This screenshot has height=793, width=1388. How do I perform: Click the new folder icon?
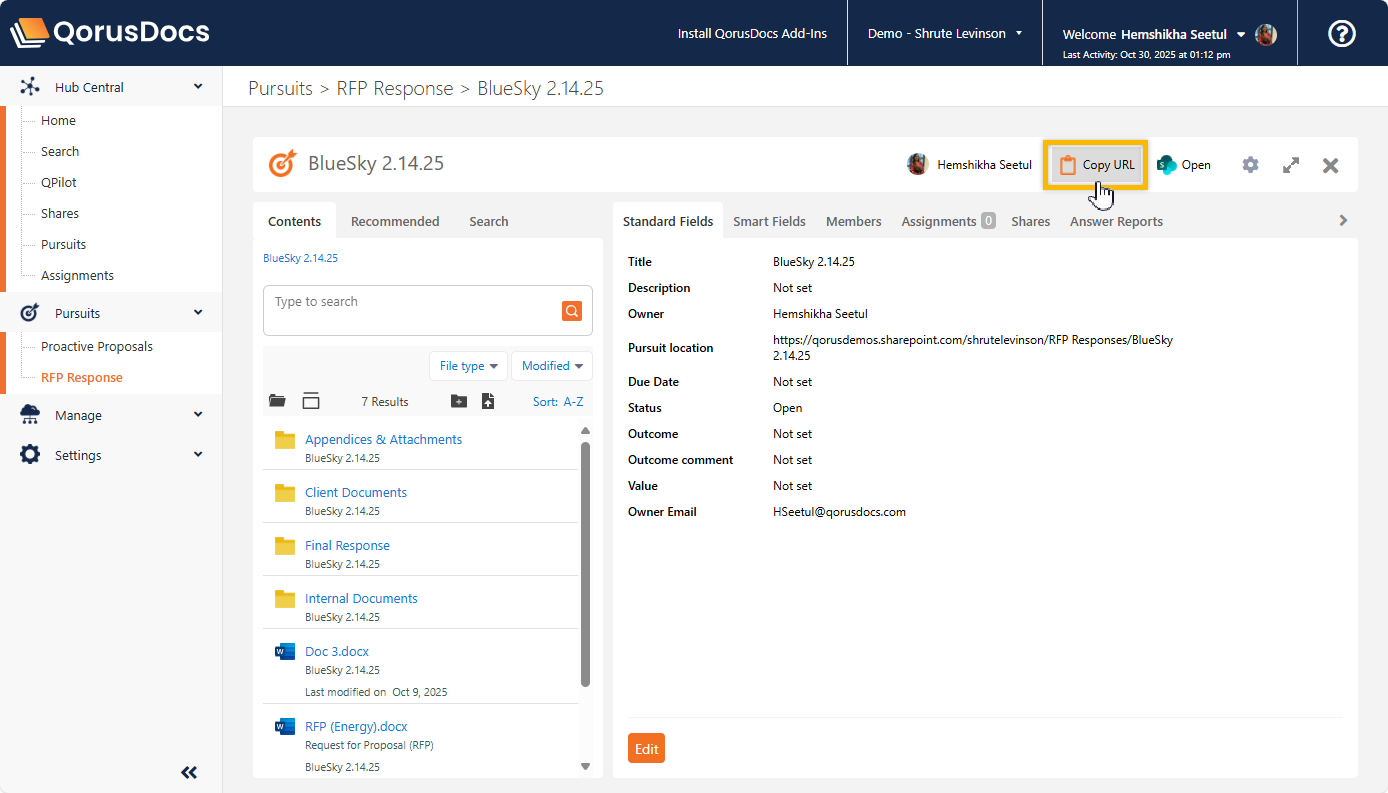[x=459, y=401]
